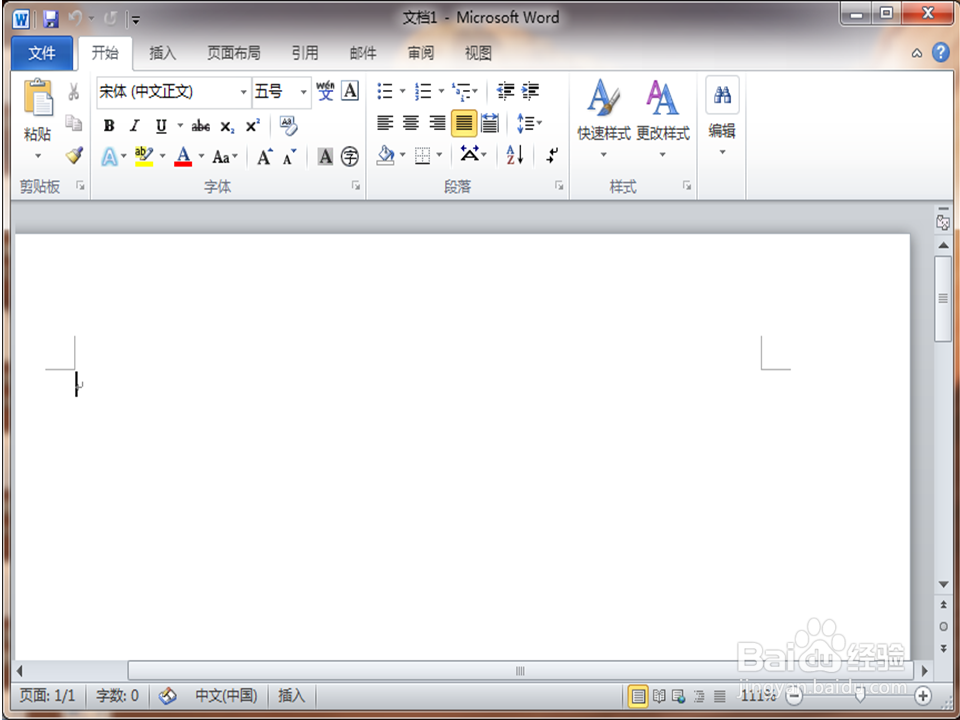Click 中文(中国) language indicator
The width and height of the screenshot is (960, 720).
[x=226, y=696]
